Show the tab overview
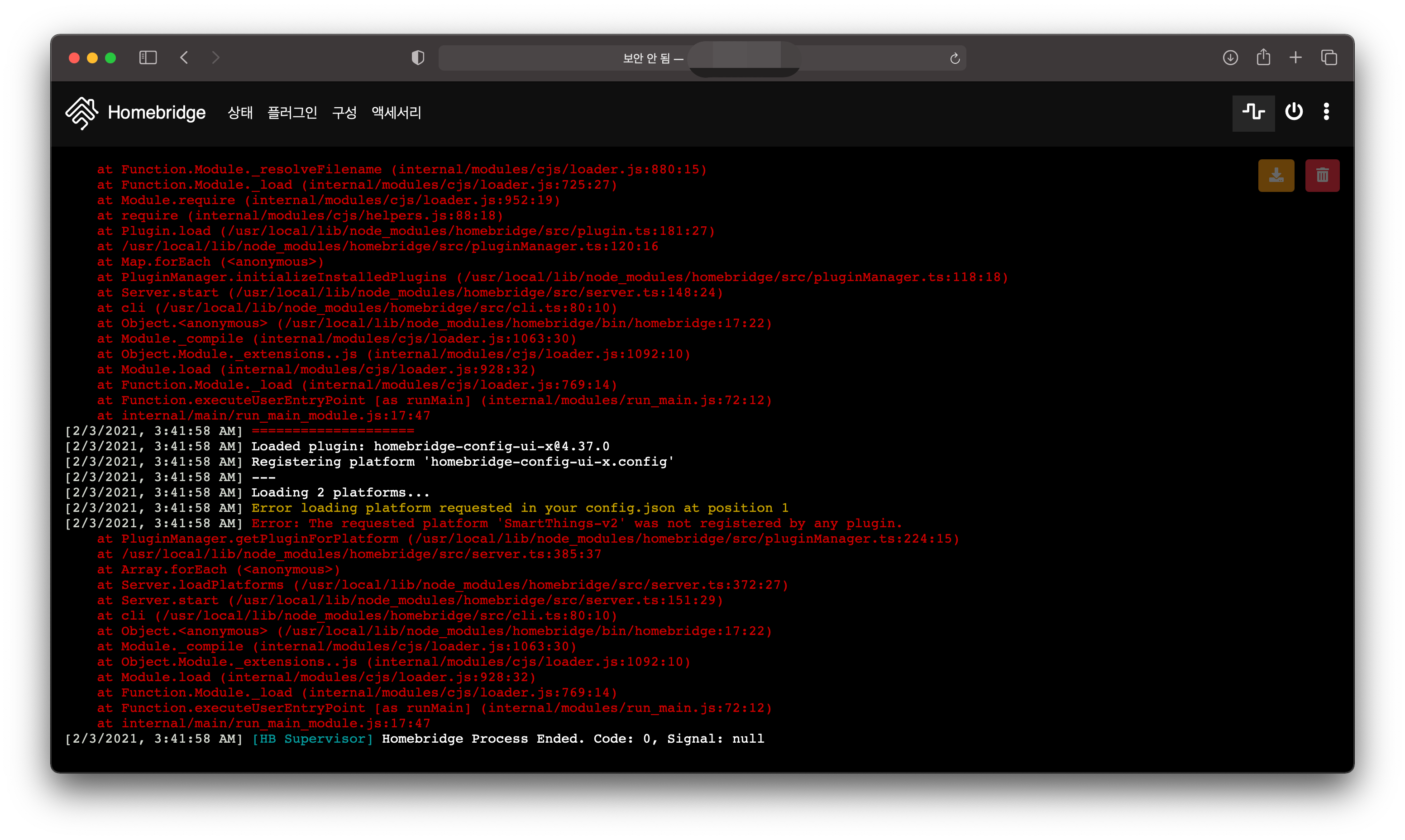Image resolution: width=1405 pixels, height=840 pixels. pyautogui.click(x=1329, y=58)
